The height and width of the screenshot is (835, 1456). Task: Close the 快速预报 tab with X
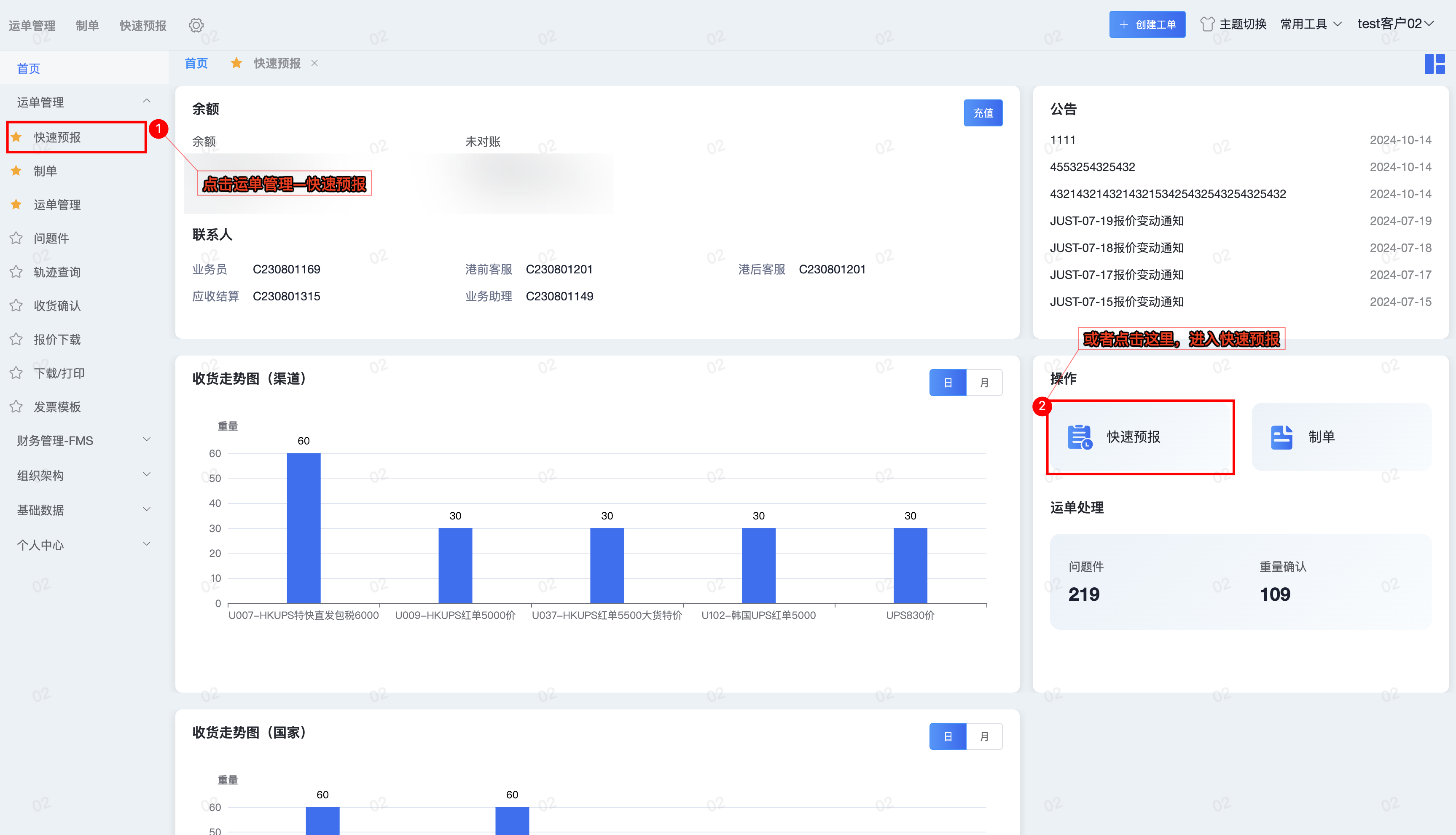pos(314,63)
